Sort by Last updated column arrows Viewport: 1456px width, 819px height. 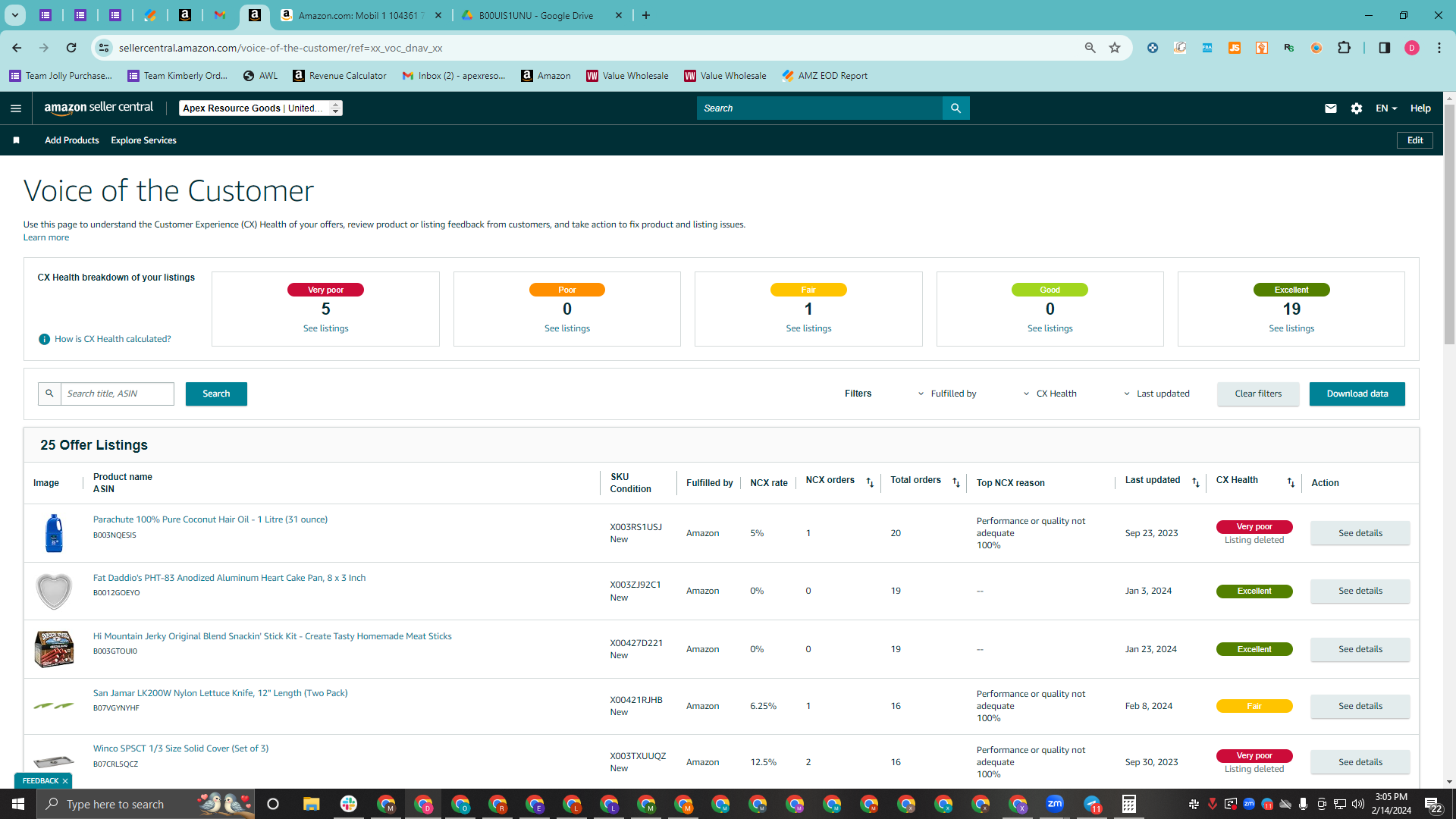click(x=1196, y=482)
